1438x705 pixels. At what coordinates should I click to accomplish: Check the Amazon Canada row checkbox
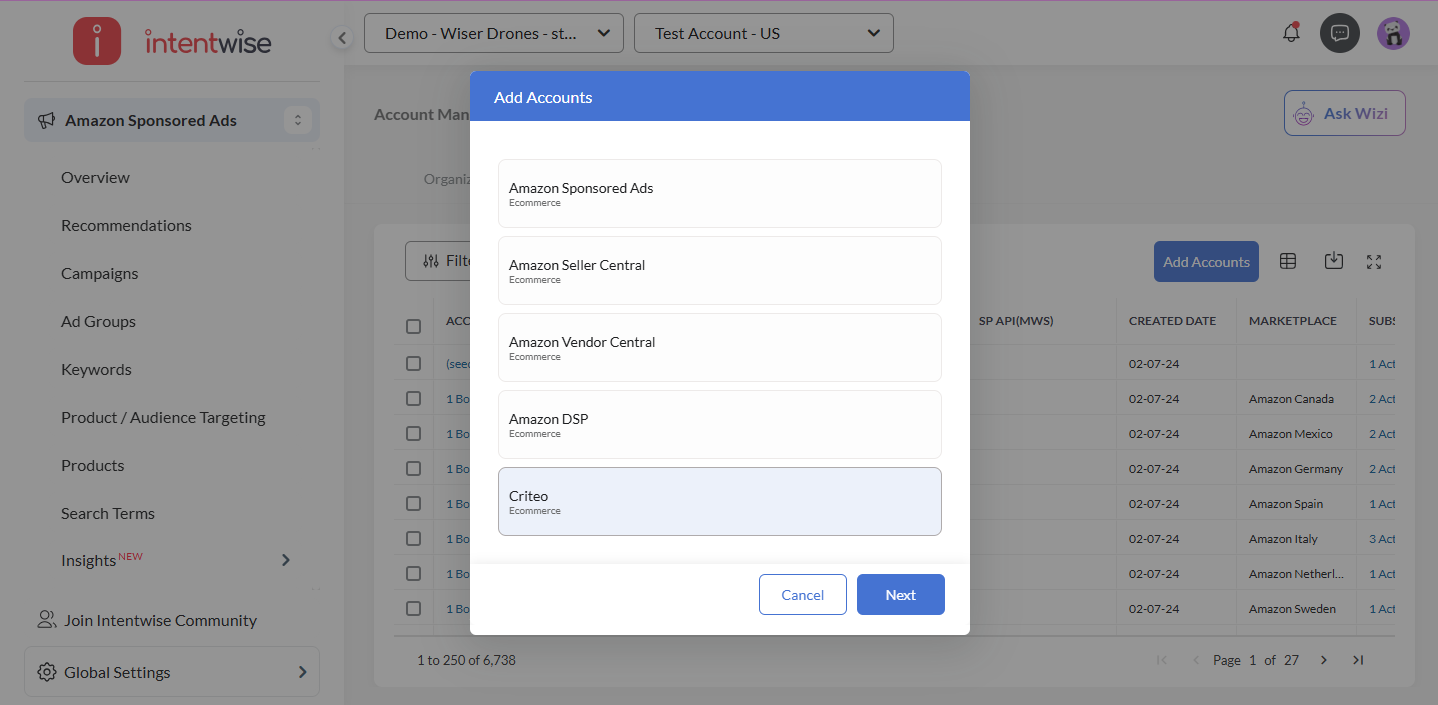pyautogui.click(x=413, y=399)
